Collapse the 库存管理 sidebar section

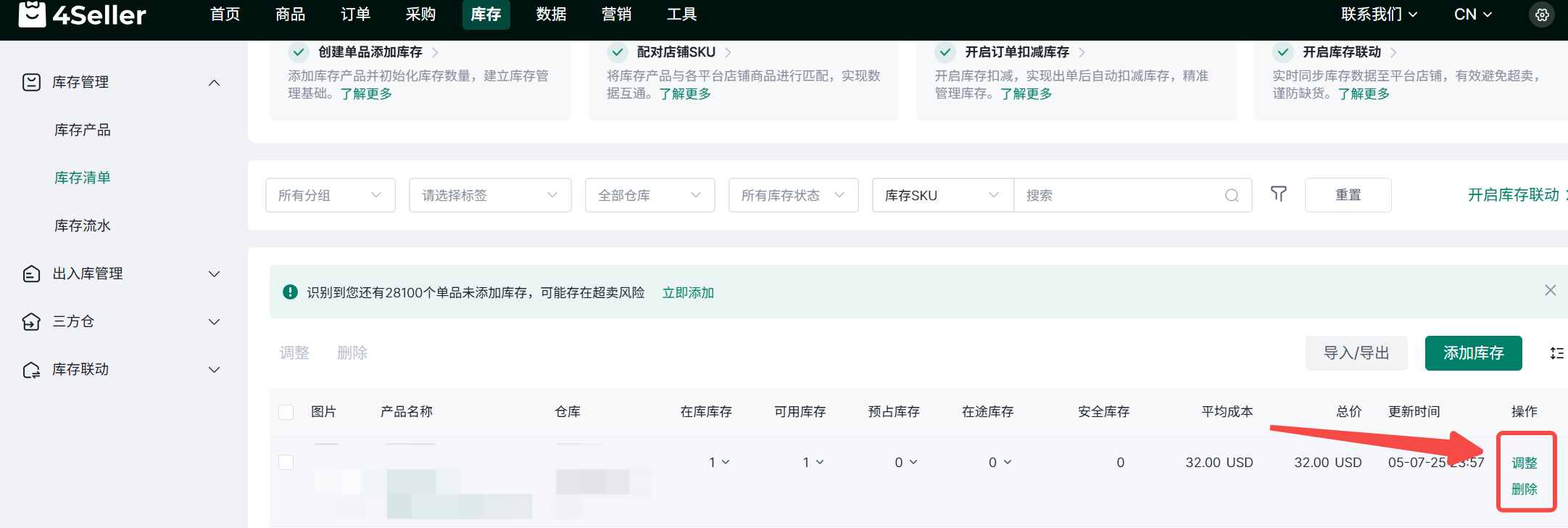coord(214,83)
